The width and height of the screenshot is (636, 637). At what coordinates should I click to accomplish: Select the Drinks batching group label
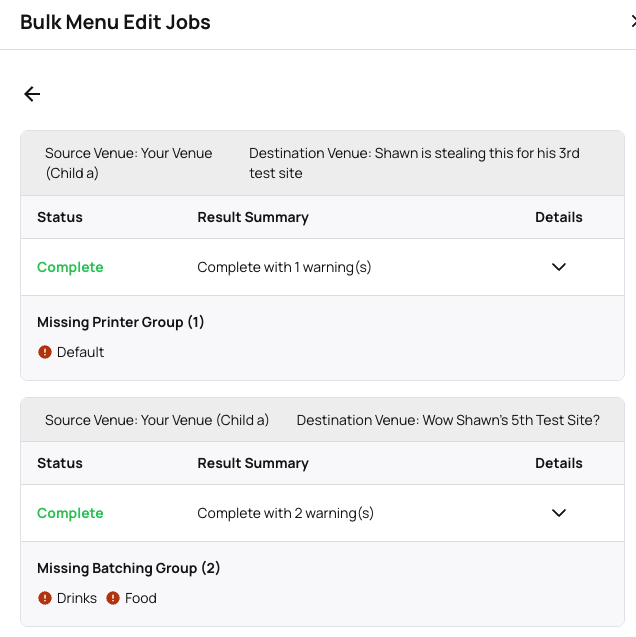pos(77,598)
